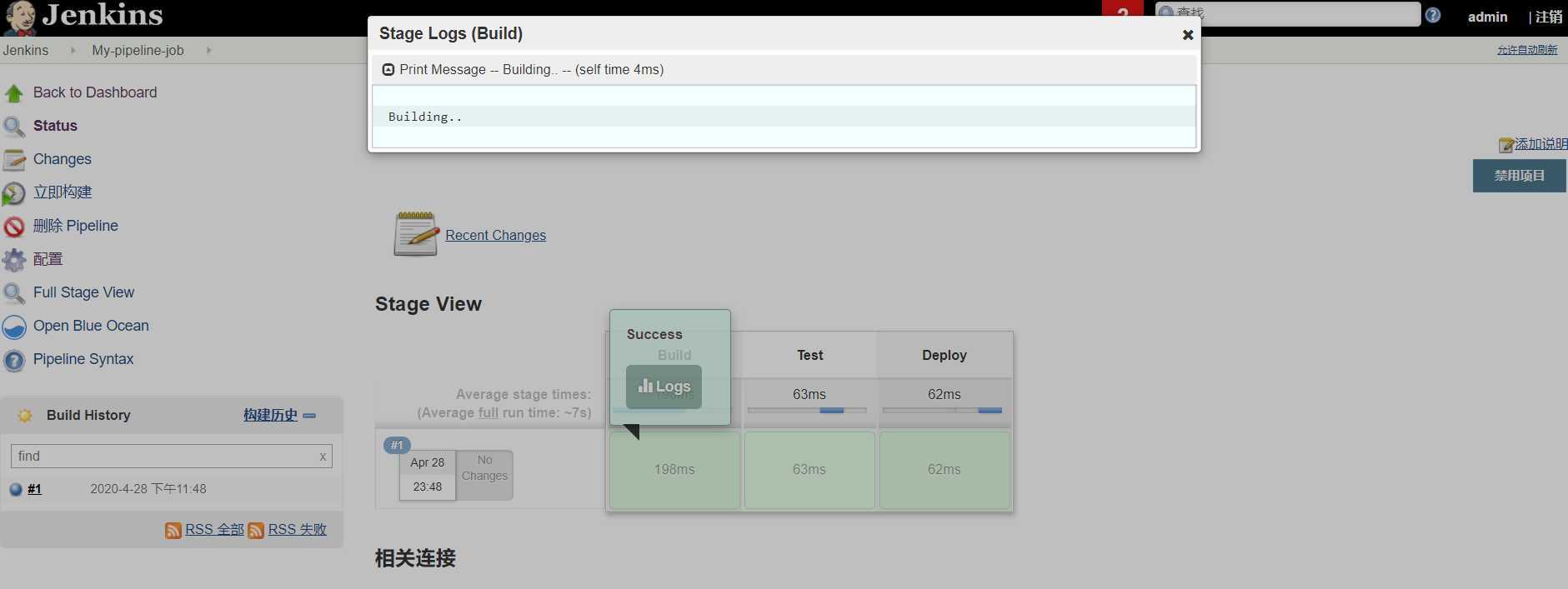
Task: Collapse the Print Message log step
Action: point(388,70)
